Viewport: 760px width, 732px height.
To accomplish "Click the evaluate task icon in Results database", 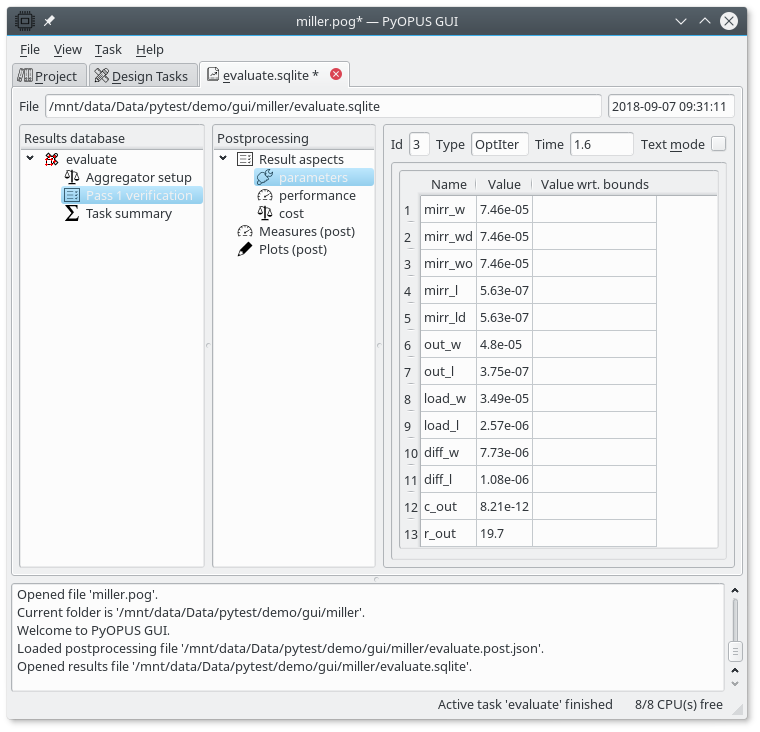I will 52,159.
